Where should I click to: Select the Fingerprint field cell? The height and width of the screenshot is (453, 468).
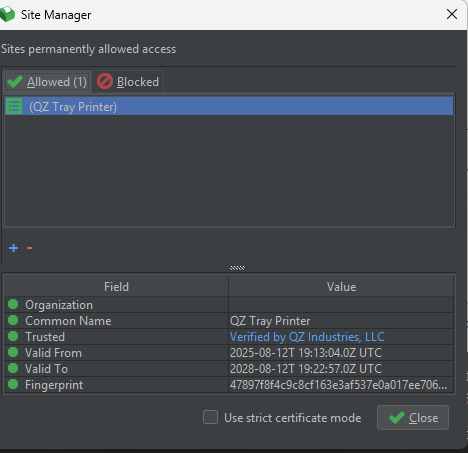(116, 385)
